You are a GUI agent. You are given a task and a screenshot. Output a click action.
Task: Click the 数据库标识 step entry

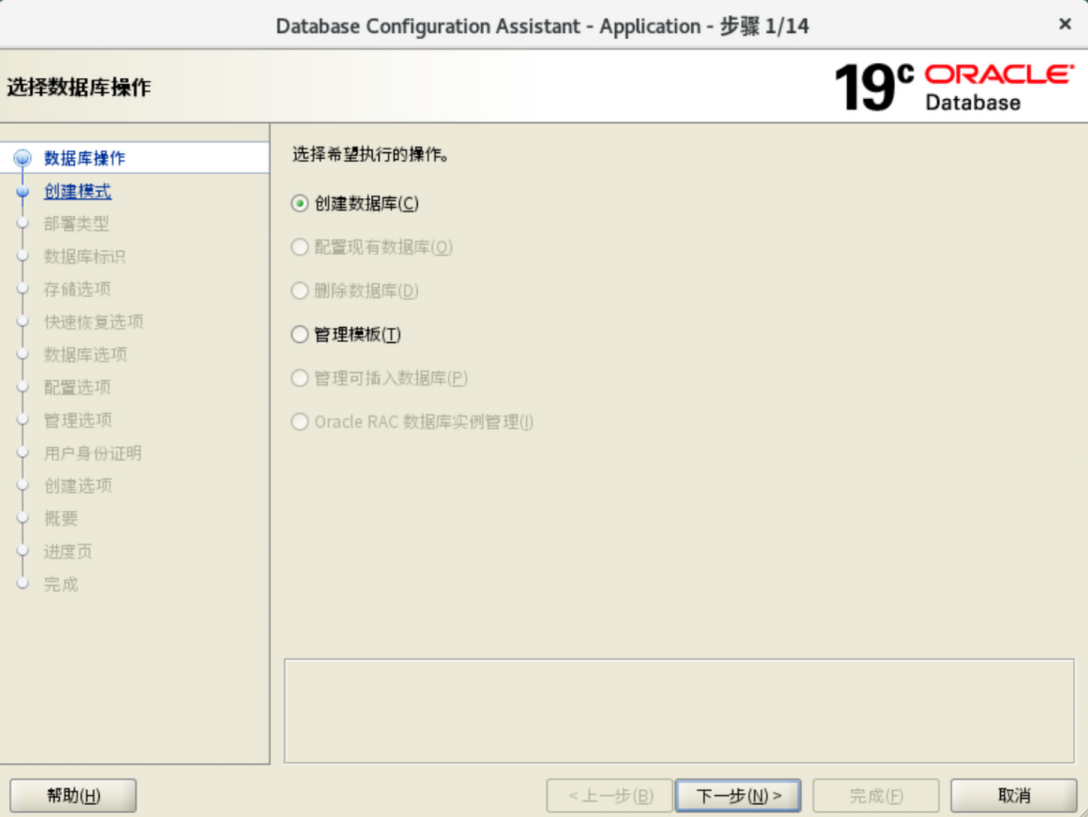pos(84,257)
